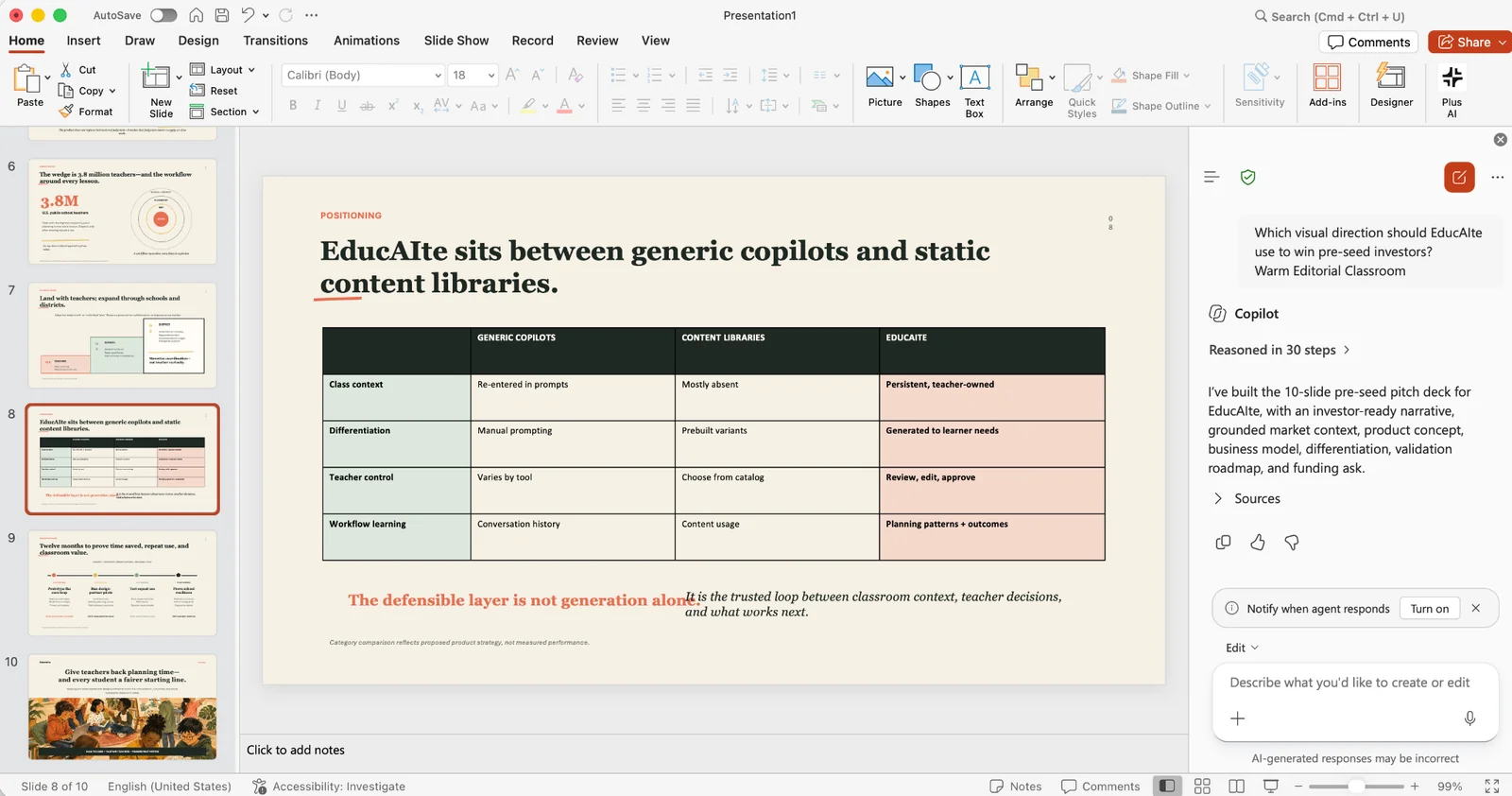Switch to the Design tab
1512x796 pixels.
[x=198, y=41]
